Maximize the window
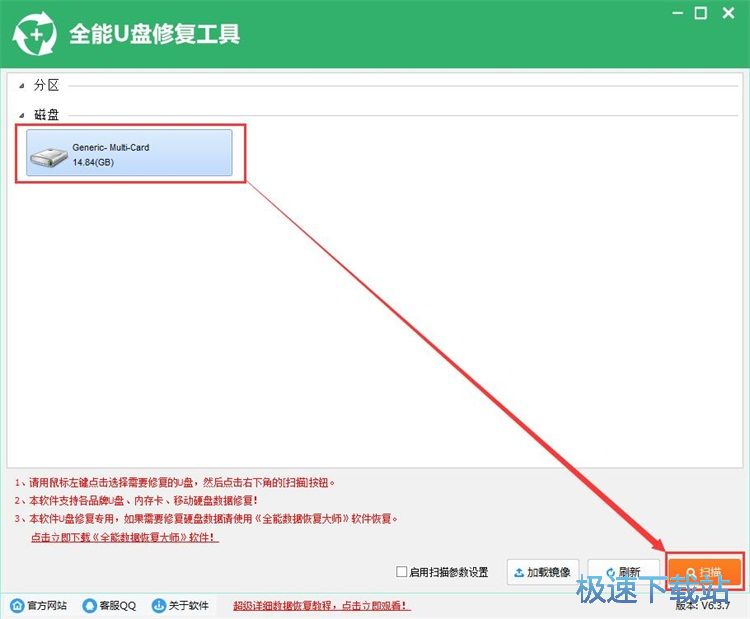The width and height of the screenshot is (750, 619). tap(701, 13)
